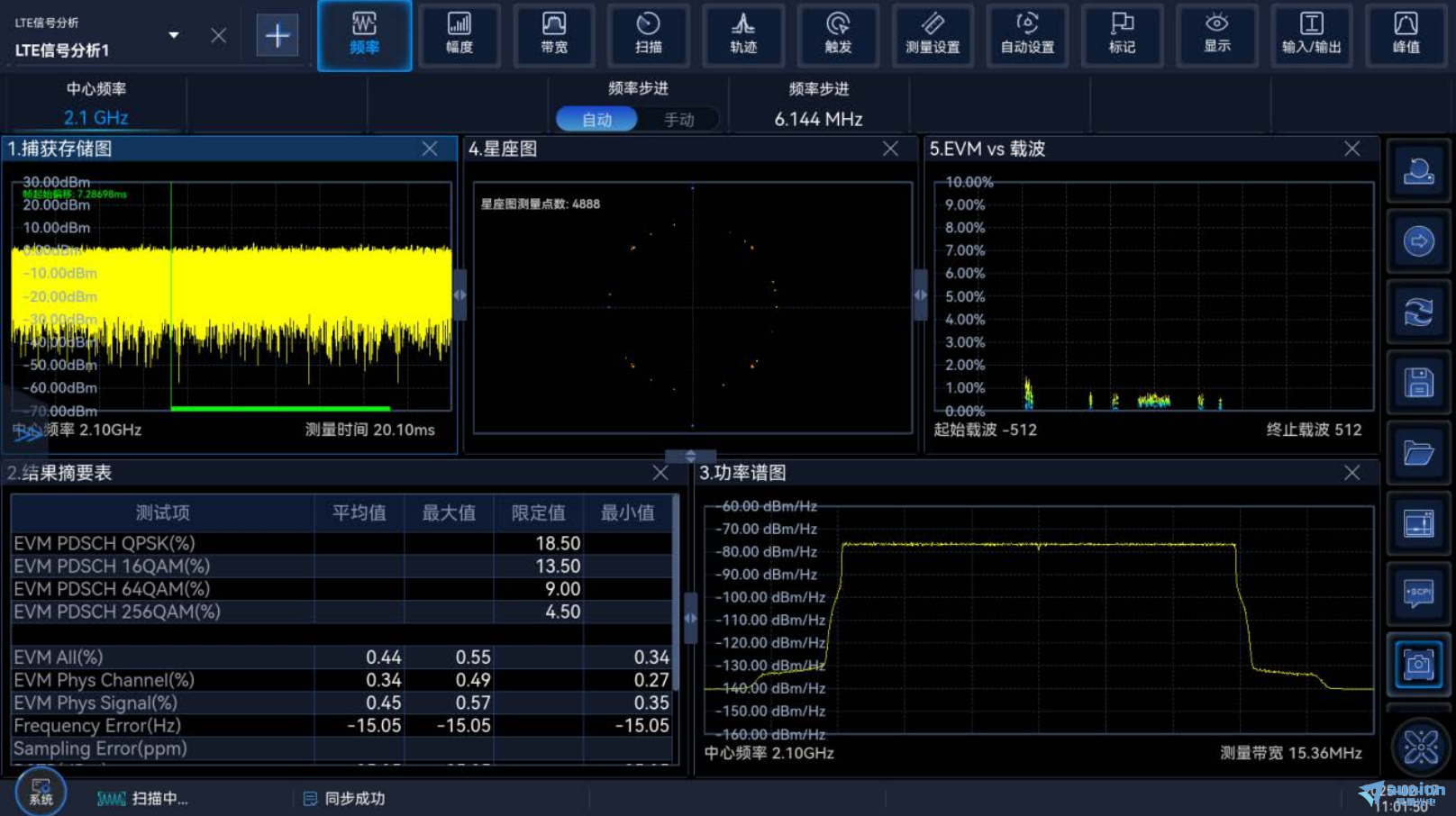Select the 限定值 column header
This screenshot has width=1456, height=816.
click(538, 512)
